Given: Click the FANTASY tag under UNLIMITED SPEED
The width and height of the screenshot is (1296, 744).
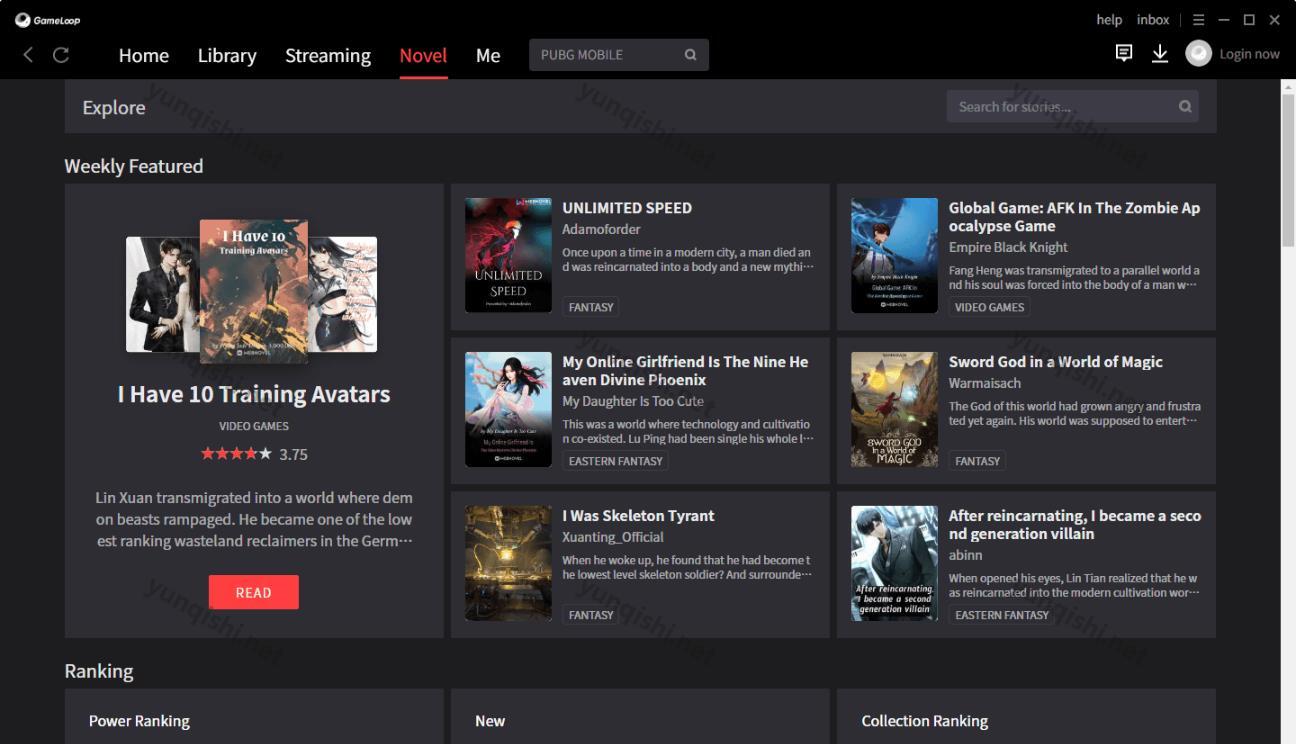Looking at the screenshot, I should tap(591, 307).
